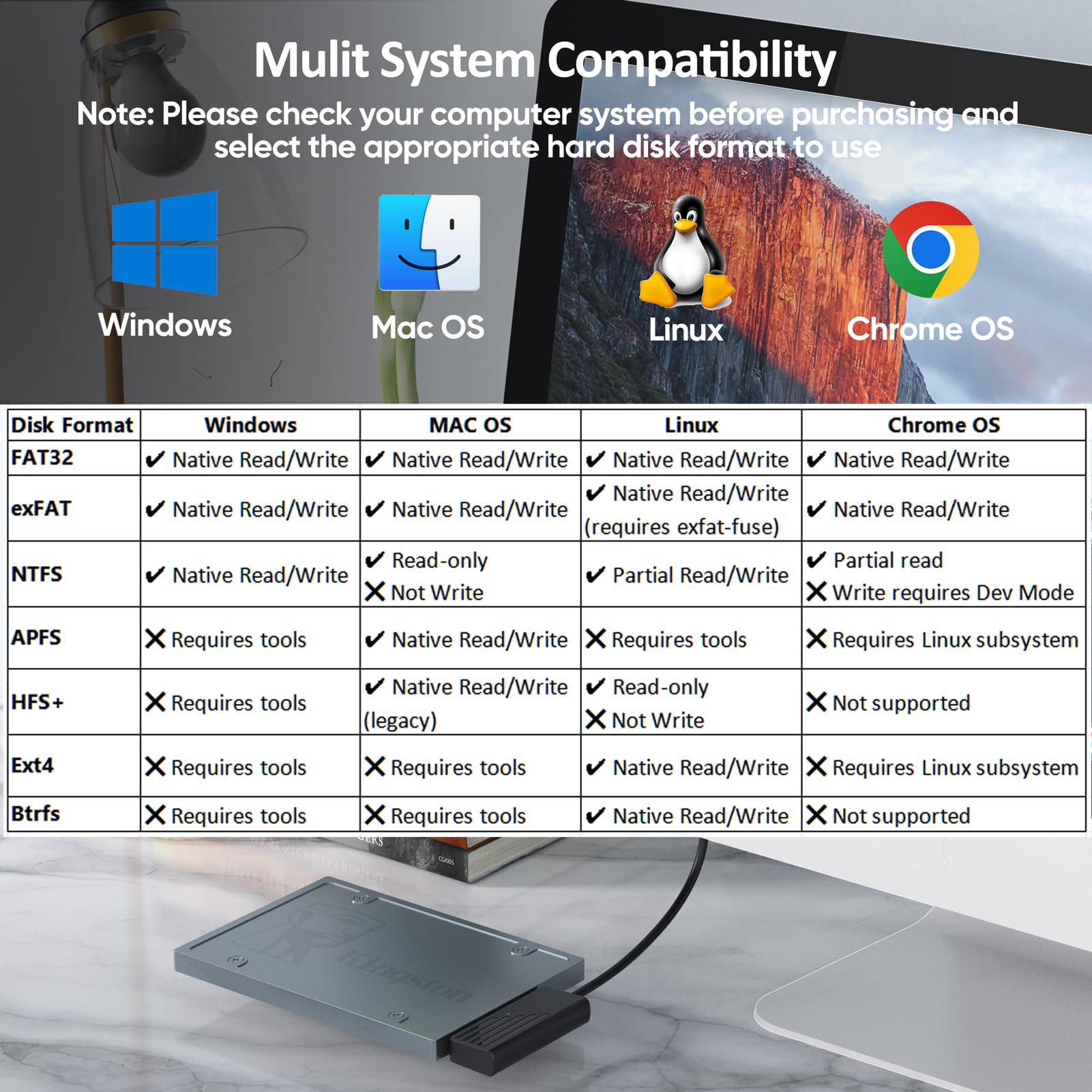Click the Mac OS label under the Finder logo
1092x1092 pixels.
pos(428,327)
